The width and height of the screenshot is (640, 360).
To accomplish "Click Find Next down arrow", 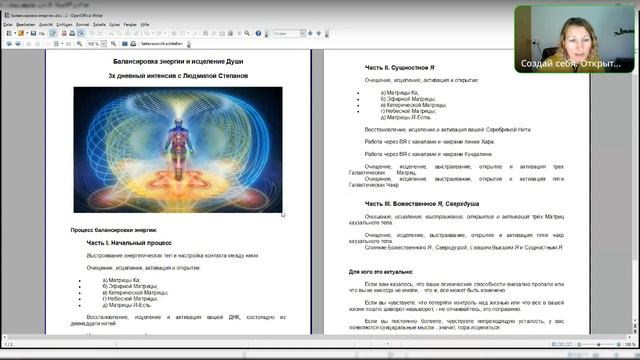I will (x=318, y=33).
